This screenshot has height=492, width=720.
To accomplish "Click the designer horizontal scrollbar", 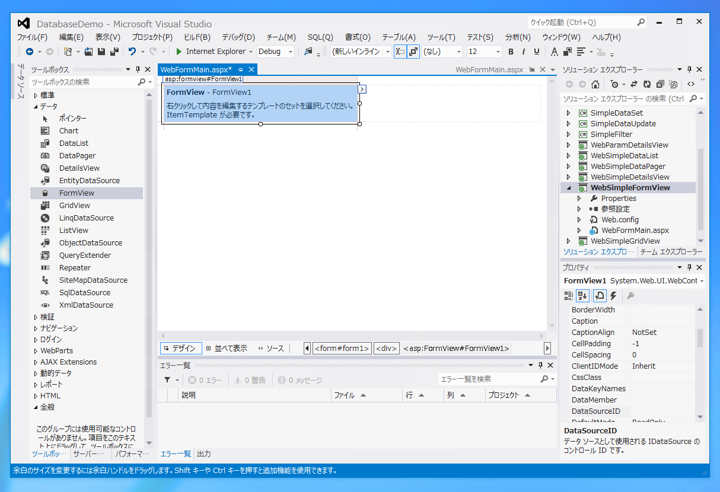I will click(352, 335).
